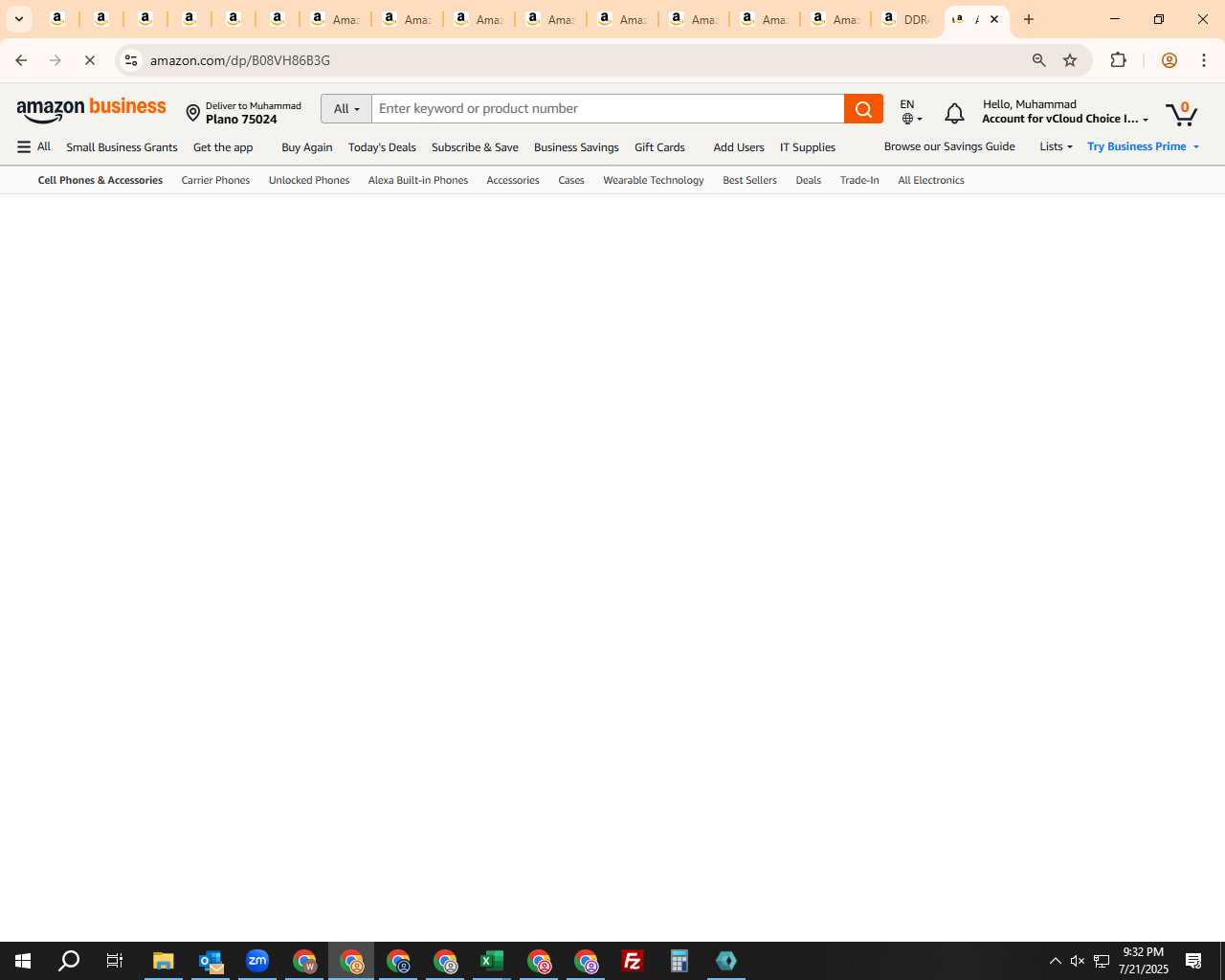Open Windows taskbar search
Viewport: 1225px width, 980px height.
click(x=69, y=961)
